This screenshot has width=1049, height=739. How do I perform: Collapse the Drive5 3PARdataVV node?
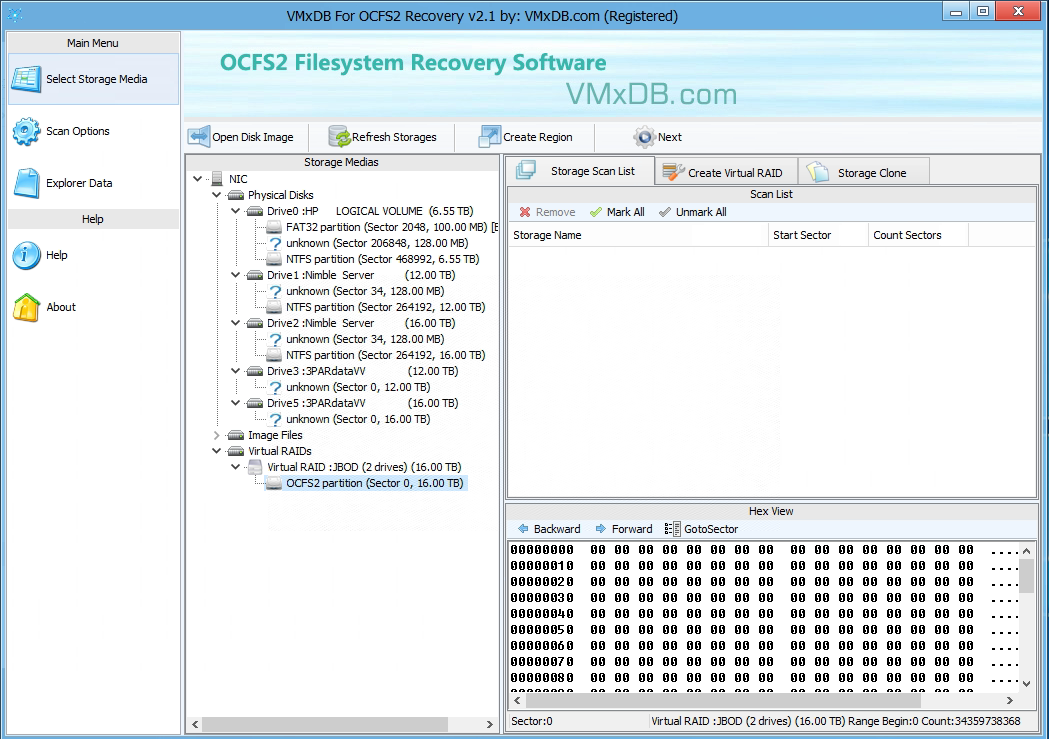coord(235,403)
